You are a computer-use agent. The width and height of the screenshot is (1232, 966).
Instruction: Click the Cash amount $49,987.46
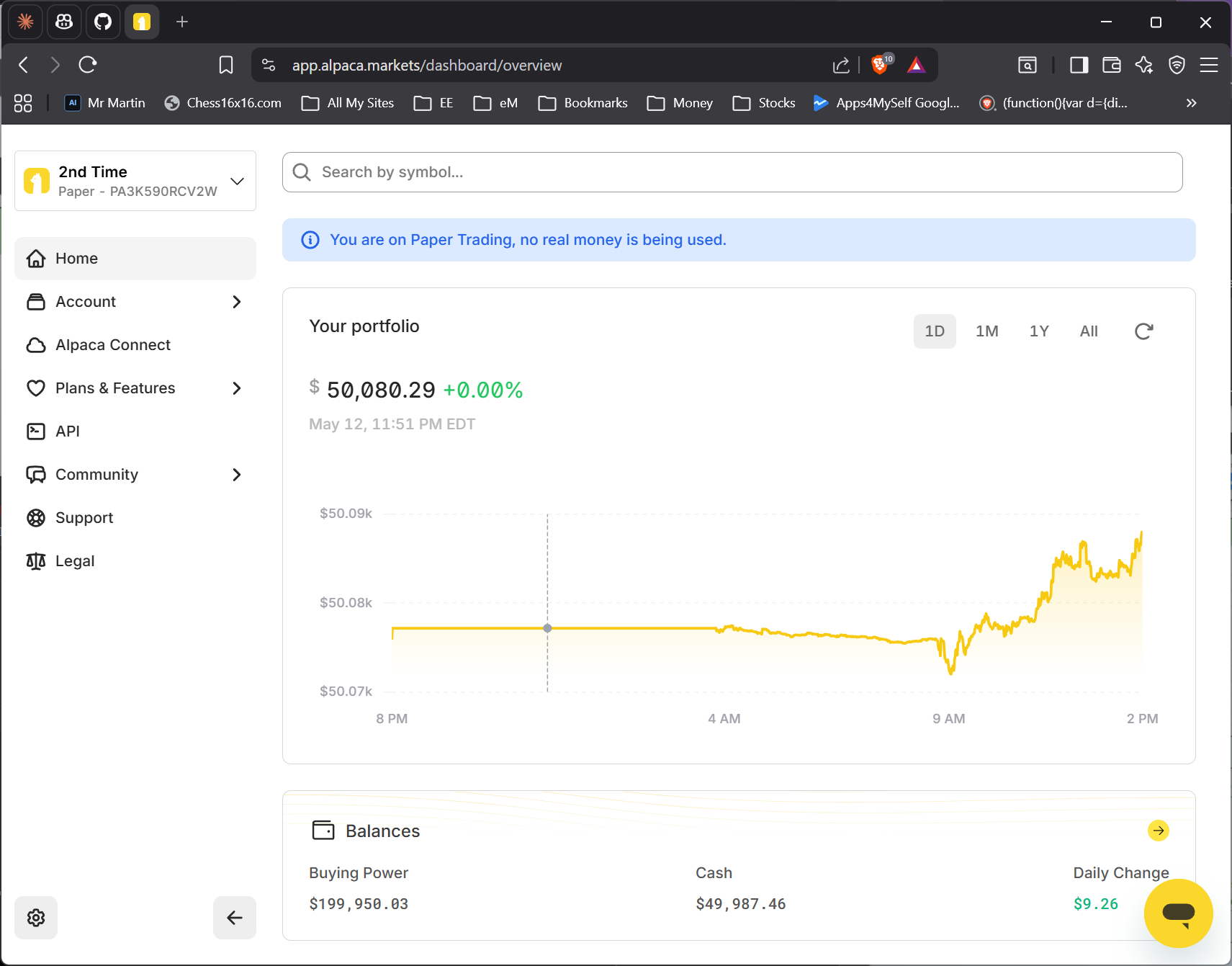click(741, 904)
